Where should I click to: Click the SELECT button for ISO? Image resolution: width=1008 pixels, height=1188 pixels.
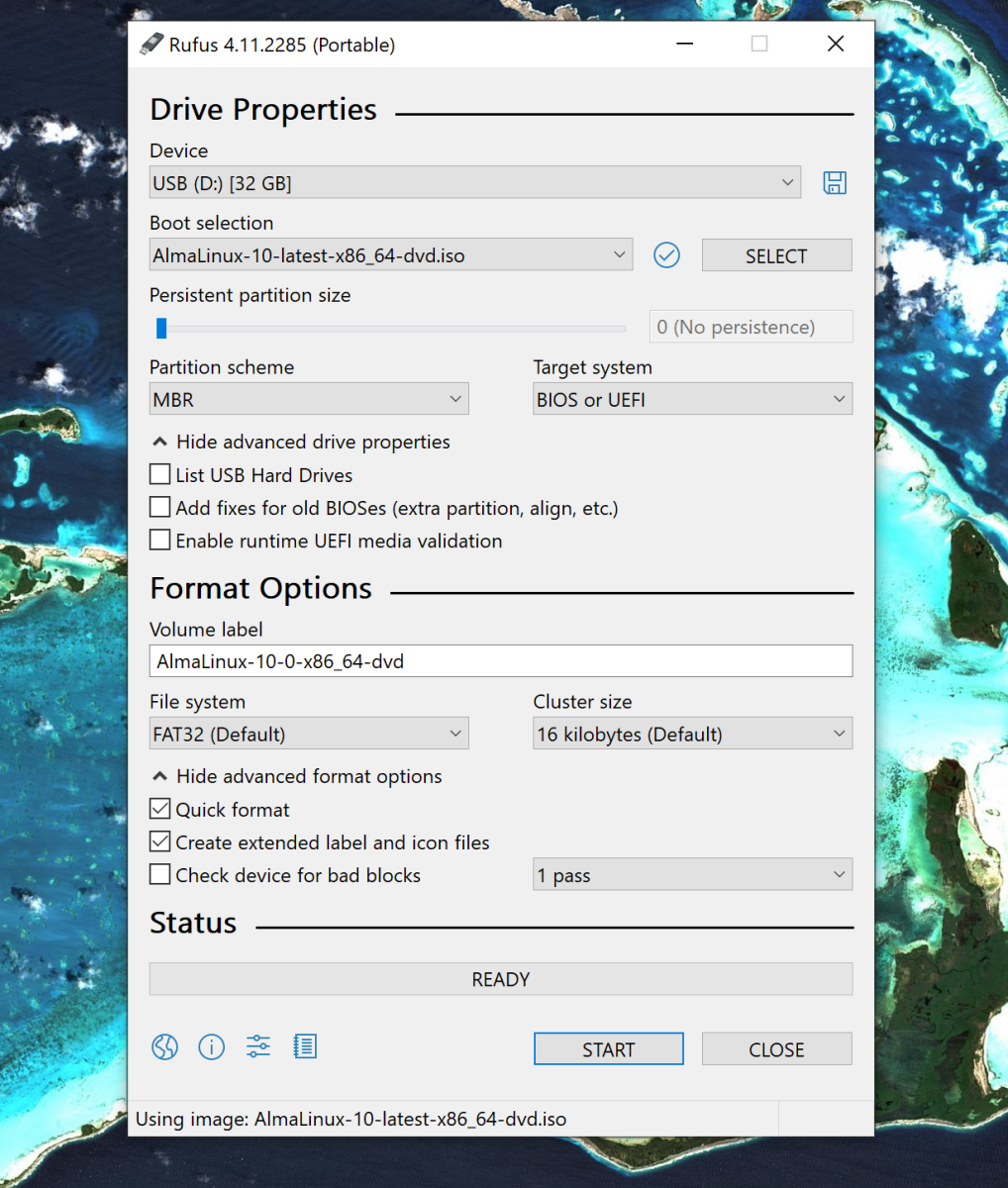coord(776,255)
